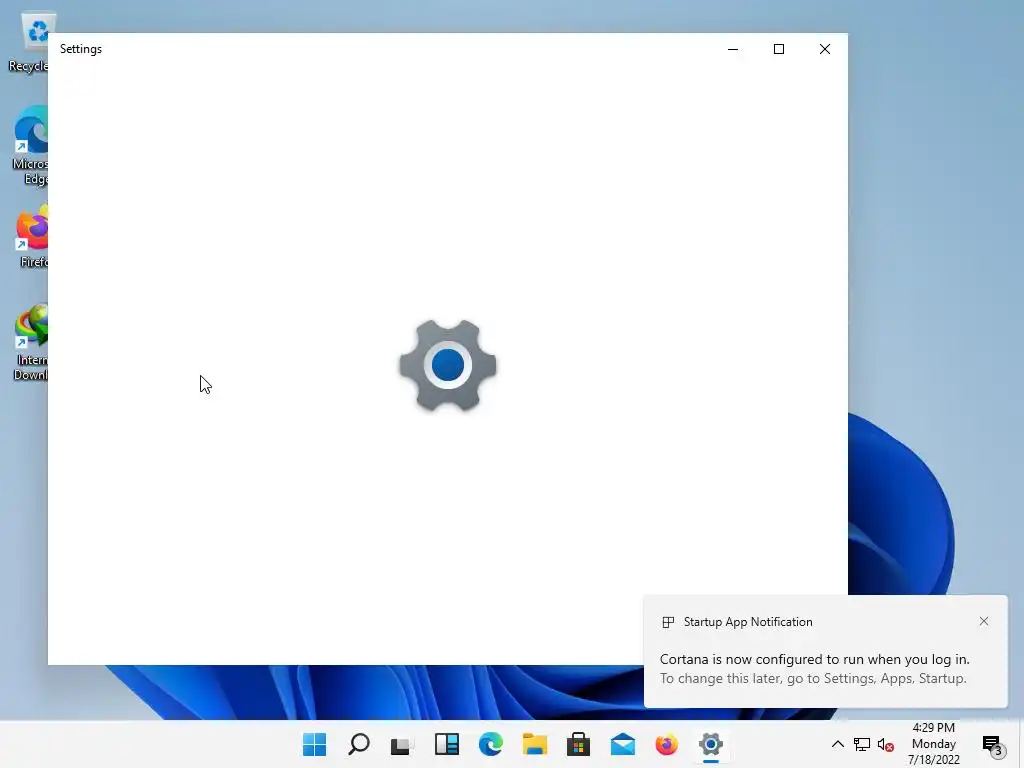The height and width of the screenshot is (768, 1024).
Task: Launch Microsoft Edge from the taskbar
Action: pyautogui.click(x=490, y=744)
